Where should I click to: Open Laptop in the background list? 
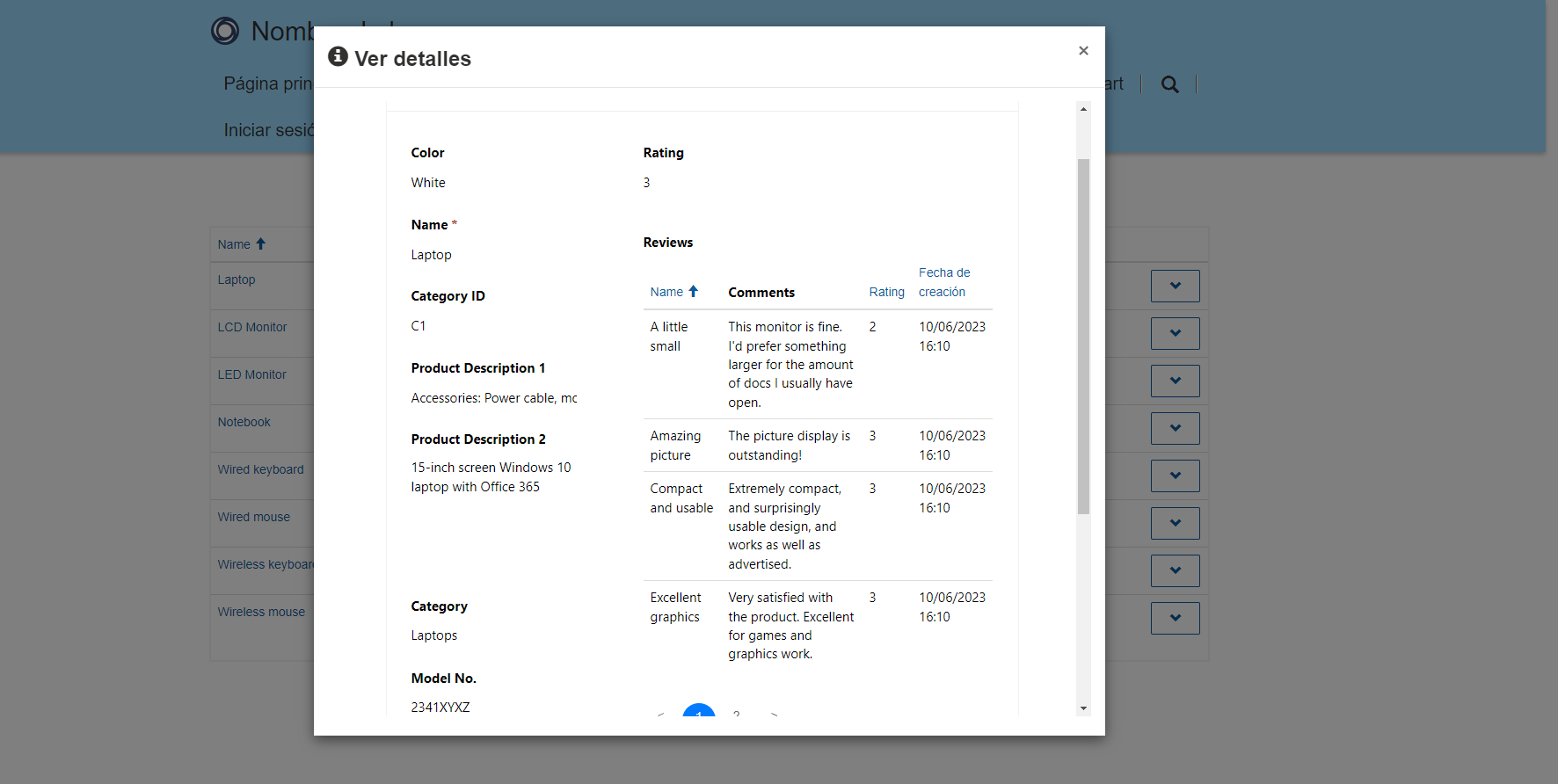tap(237, 279)
